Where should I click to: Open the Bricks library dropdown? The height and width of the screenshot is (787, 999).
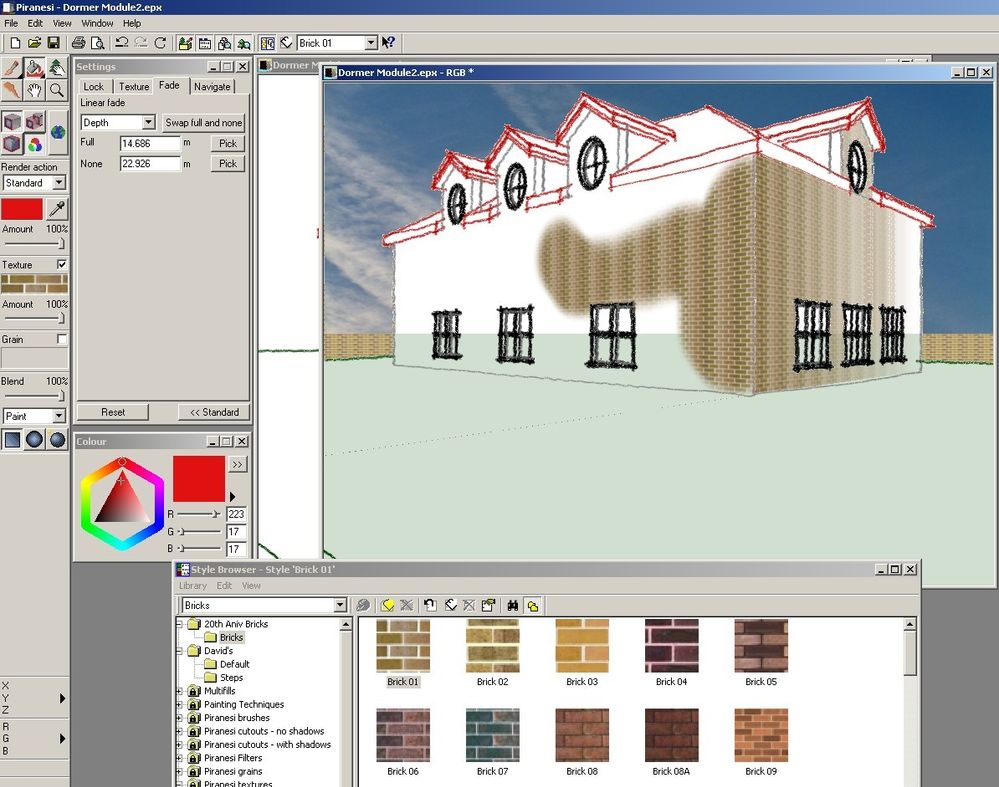point(340,605)
